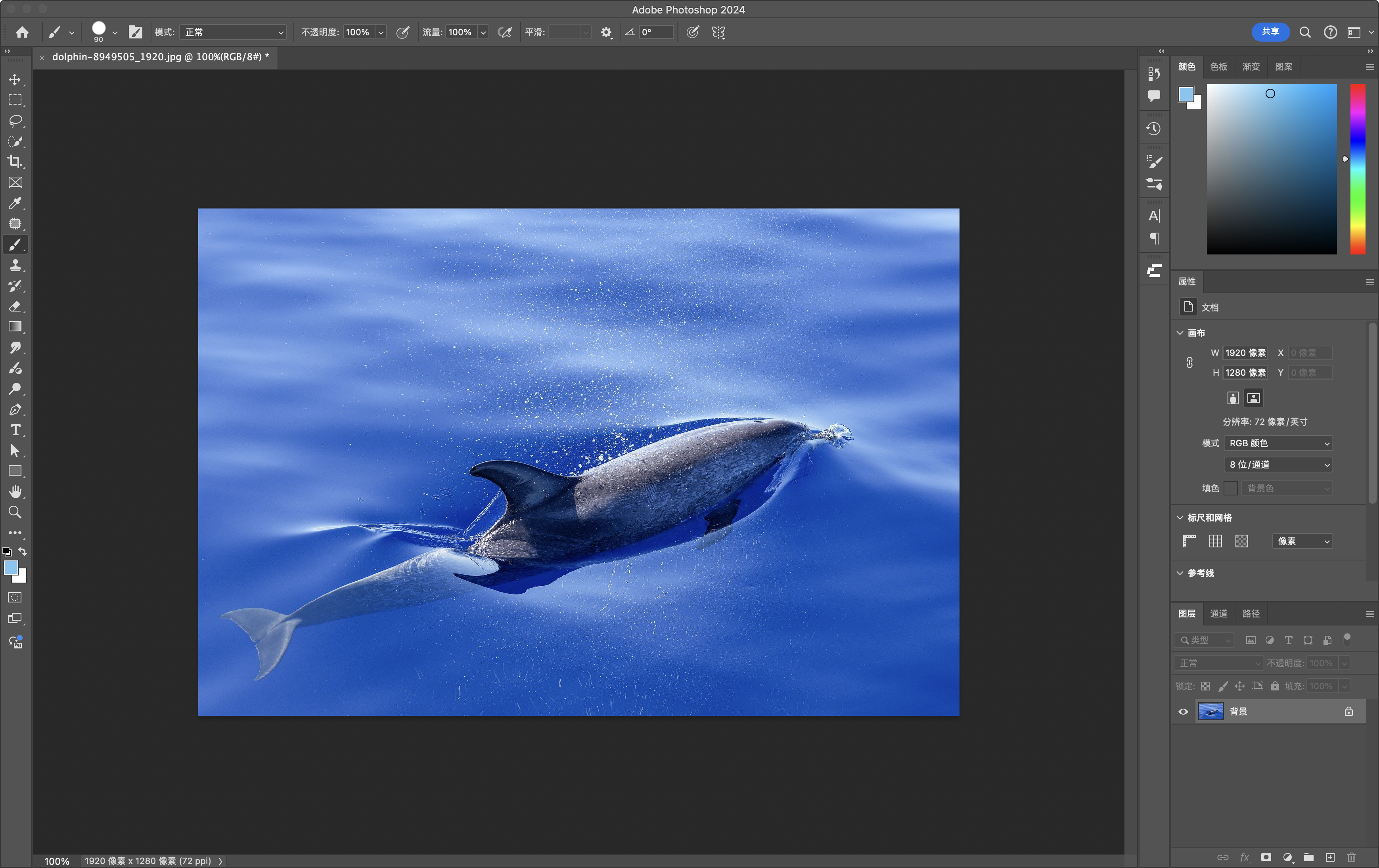This screenshot has height=868, width=1379.
Task: Hide the 背景 layer eye icon
Action: 1183,711
